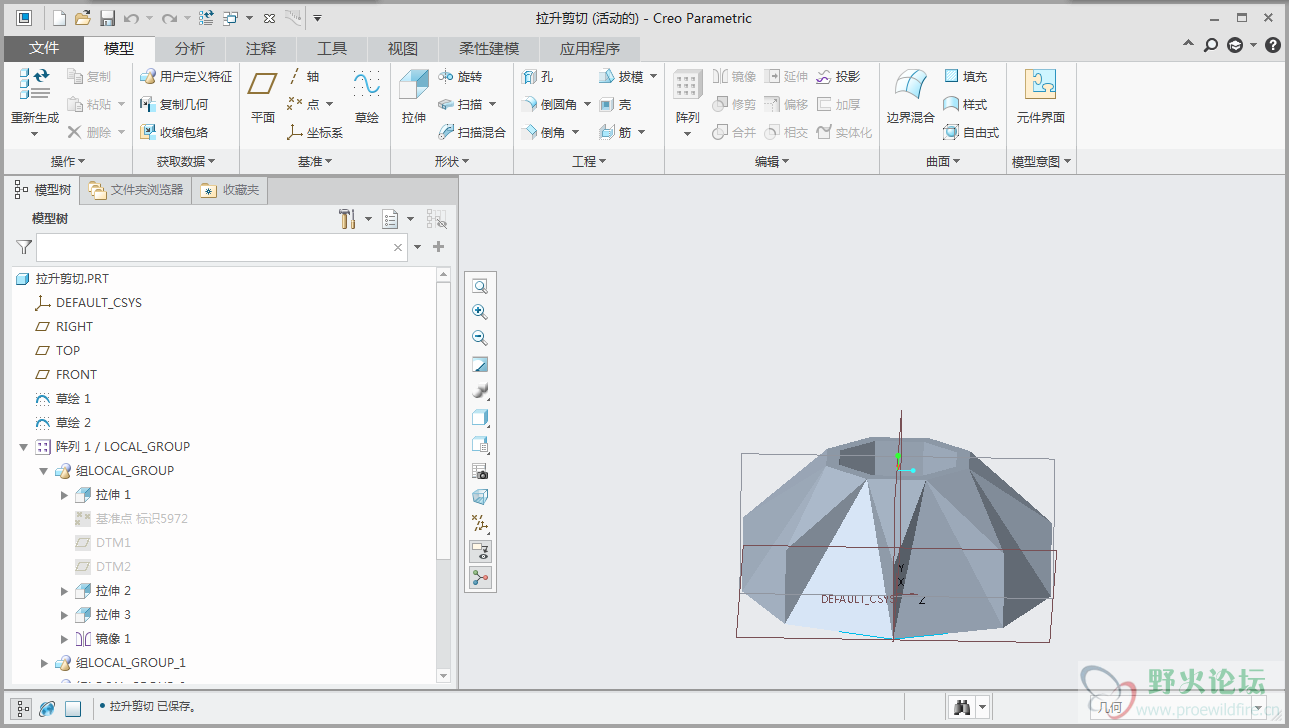The height and width of the screenshot is (728, 1289).
Task: Click the model tree vertical scrollbar
Action: (444, 420)
